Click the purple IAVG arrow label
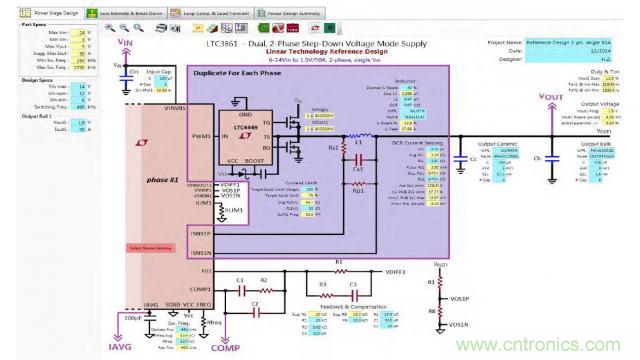The width and height of the screenshot is (640, 360). (120, 347)
